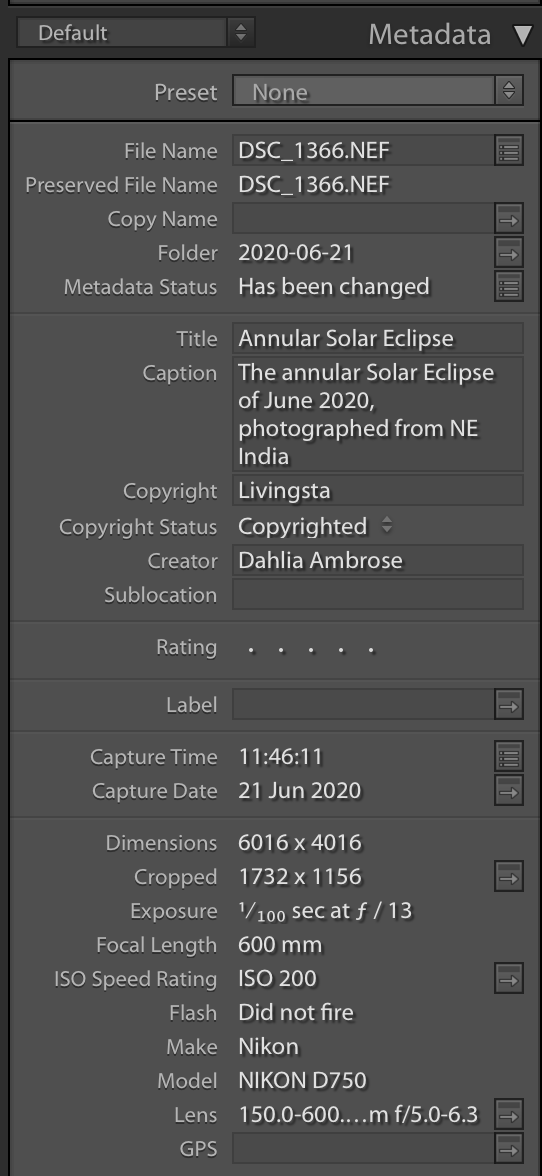Click the list icon beside File Name
Viewport: 542px width, 1176px height.
coord(509,151)
